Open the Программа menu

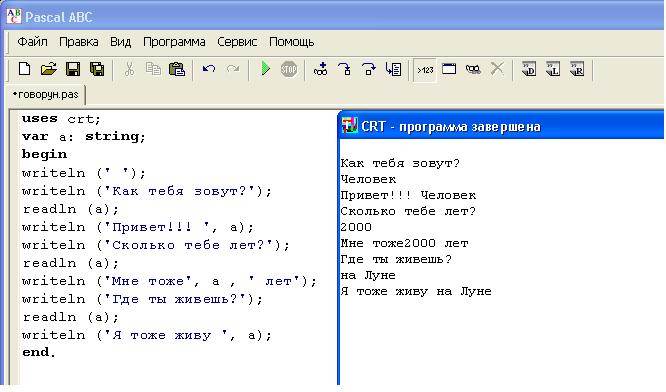click(x=174, y=42)
